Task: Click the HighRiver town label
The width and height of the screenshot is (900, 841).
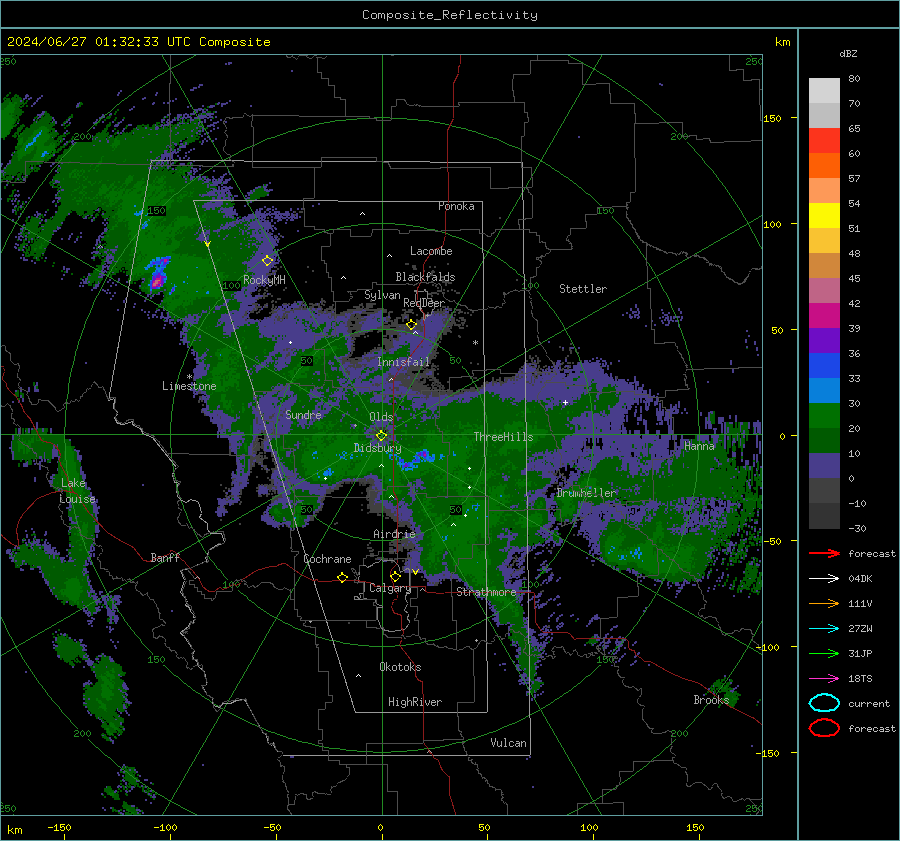Action: point(415,702)
